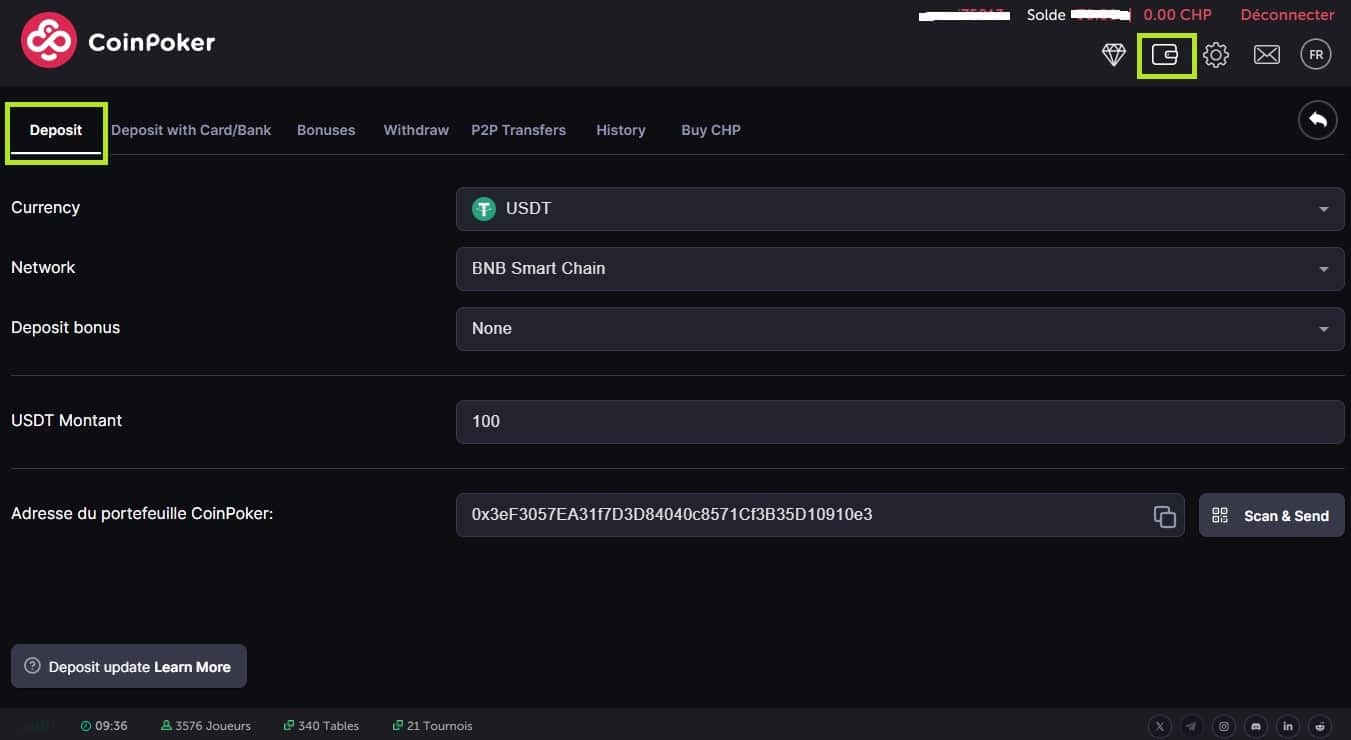Expand the Network dropdown BNB Smart Chain
This screenshot has width=1351, height=740.
point(900,269)
